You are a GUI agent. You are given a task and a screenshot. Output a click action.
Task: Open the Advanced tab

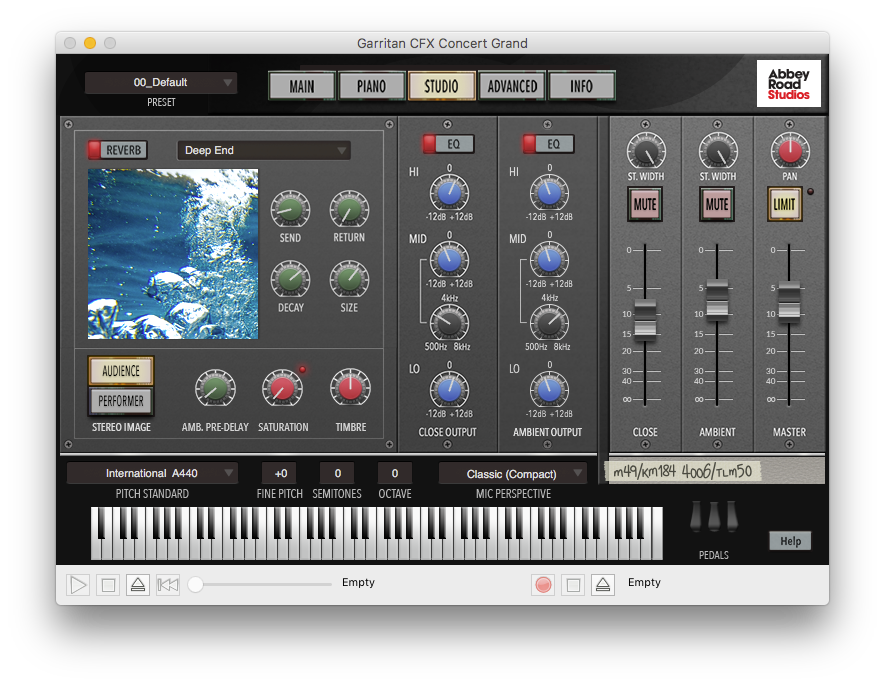(512, 86)
